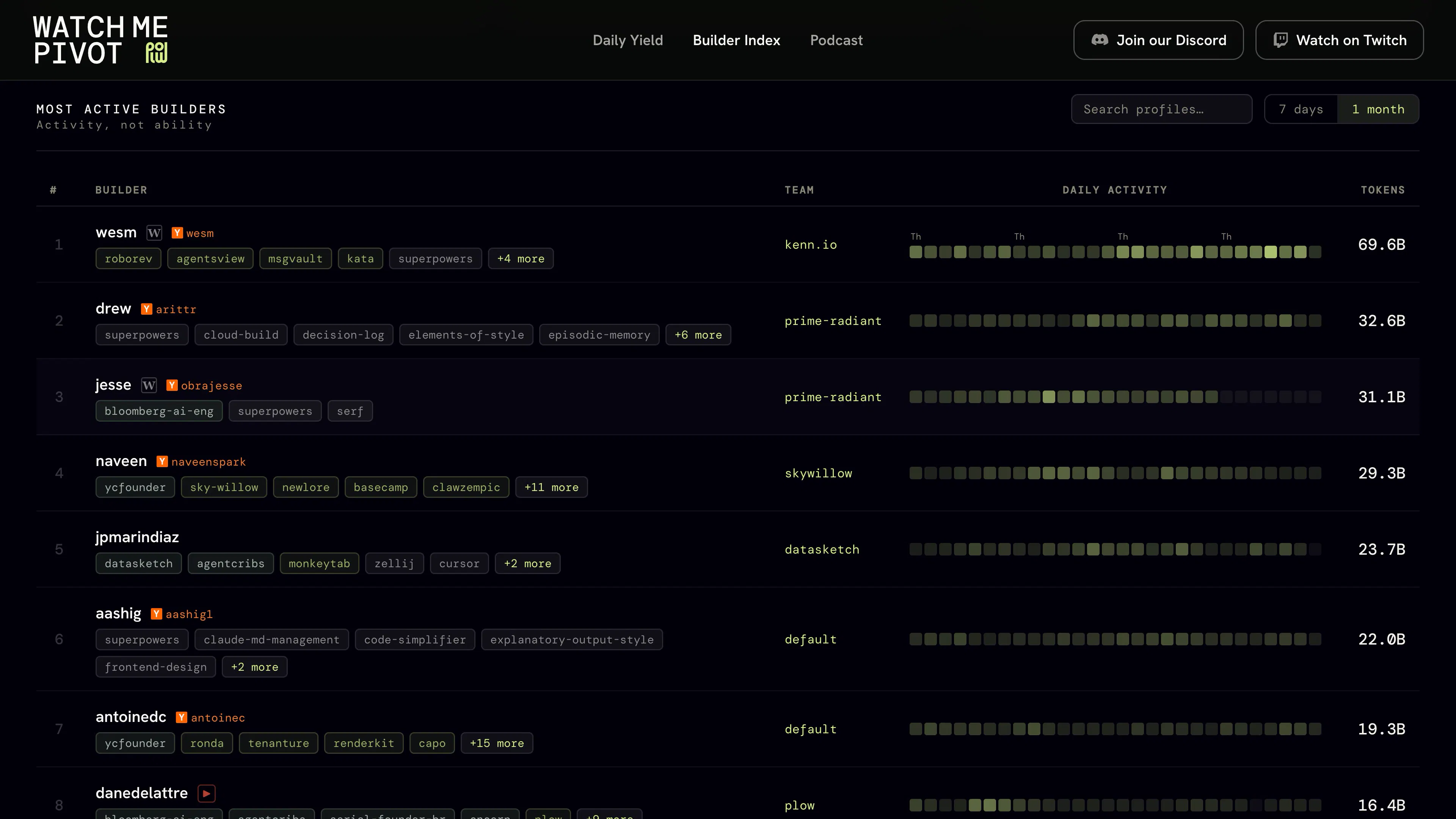Open the skywillow team link
The height and width of the screenshot is (819, 1456).
[x=818, y=474]
